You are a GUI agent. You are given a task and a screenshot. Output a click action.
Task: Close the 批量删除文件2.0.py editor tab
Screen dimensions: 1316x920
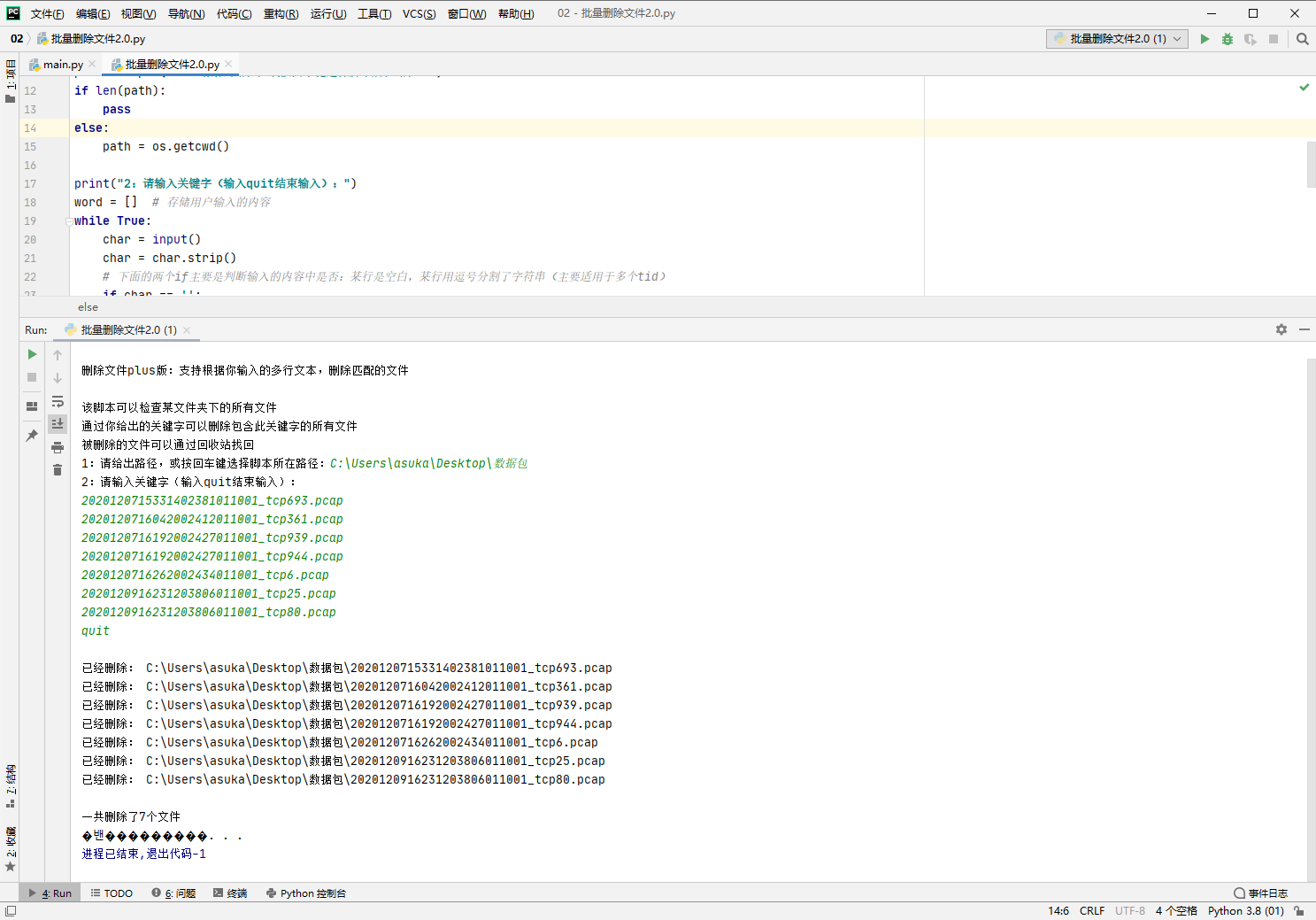pyautogui.click(x=228, y=64)
